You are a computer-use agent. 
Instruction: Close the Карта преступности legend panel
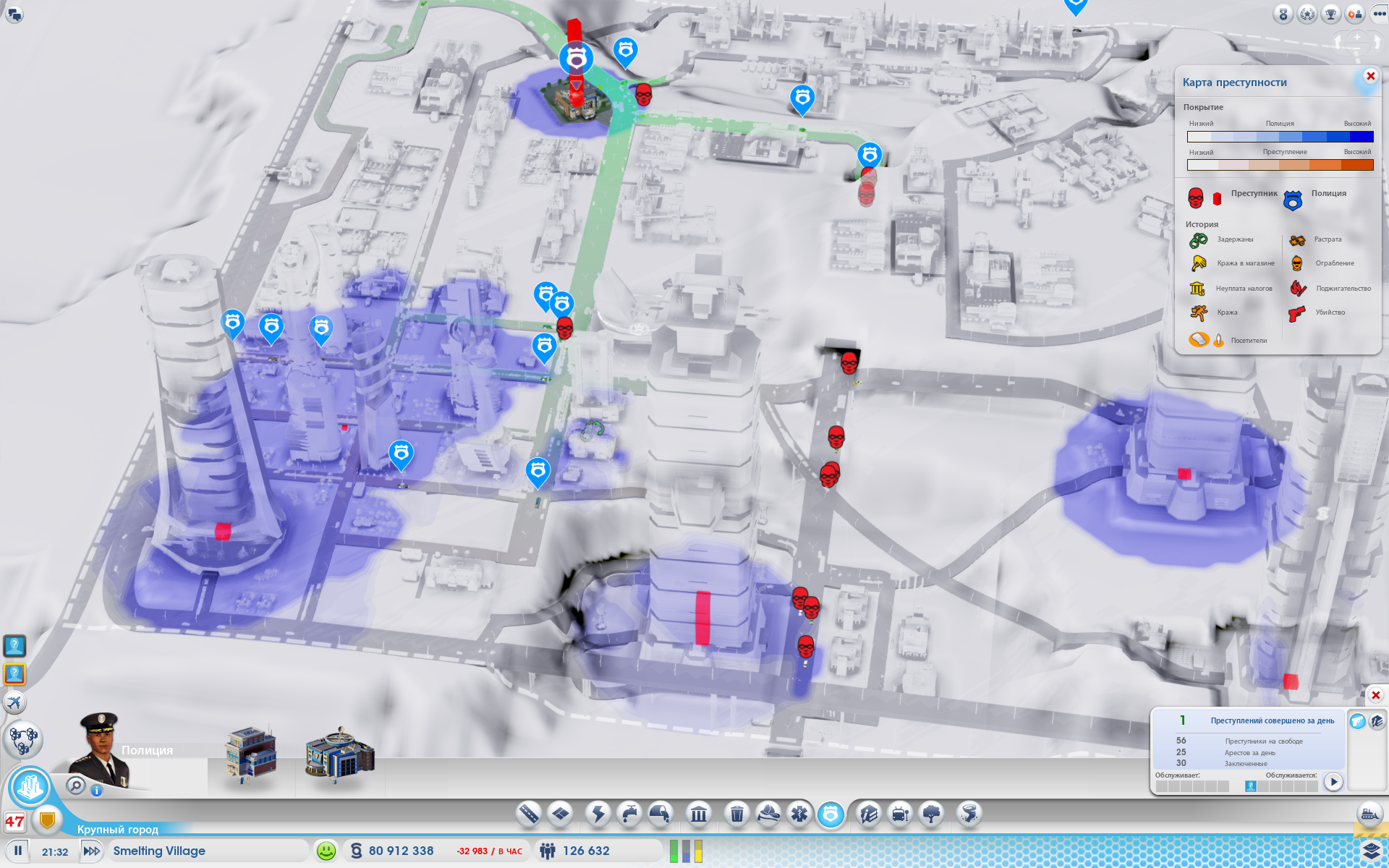(1370, 76)
